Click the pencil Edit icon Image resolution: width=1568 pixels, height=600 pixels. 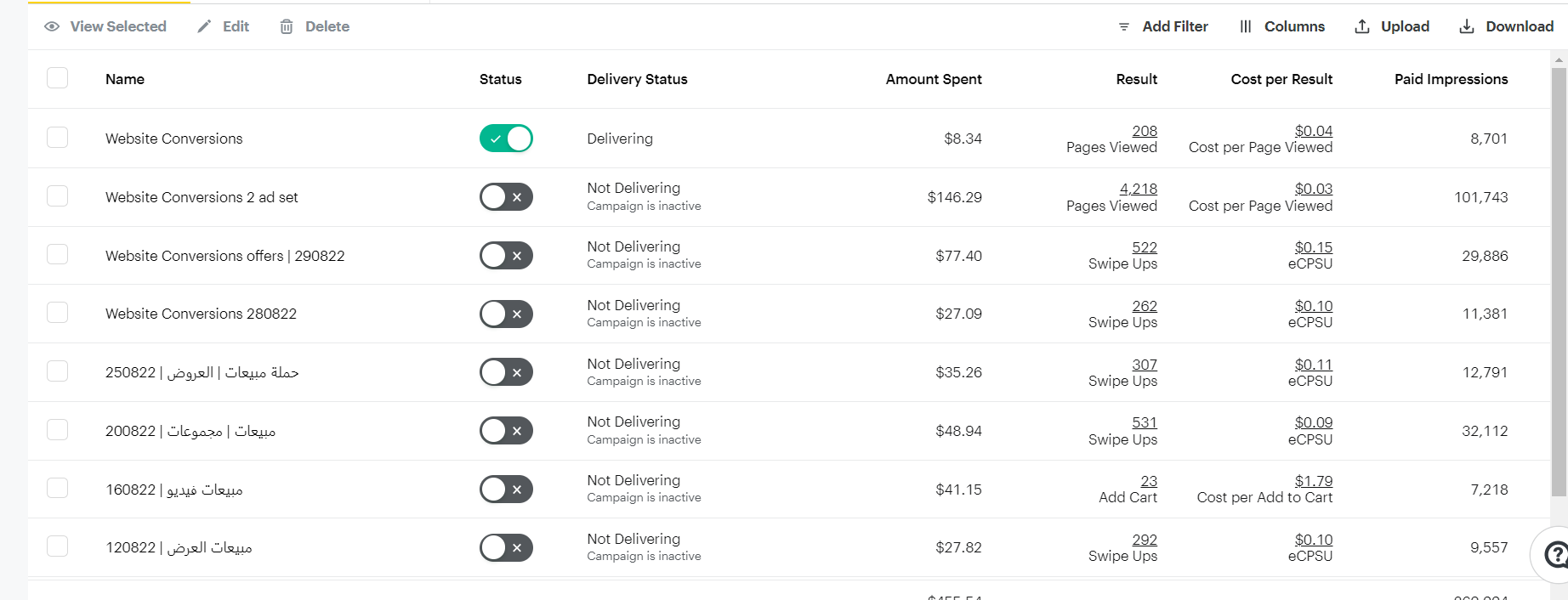[204, 26]
